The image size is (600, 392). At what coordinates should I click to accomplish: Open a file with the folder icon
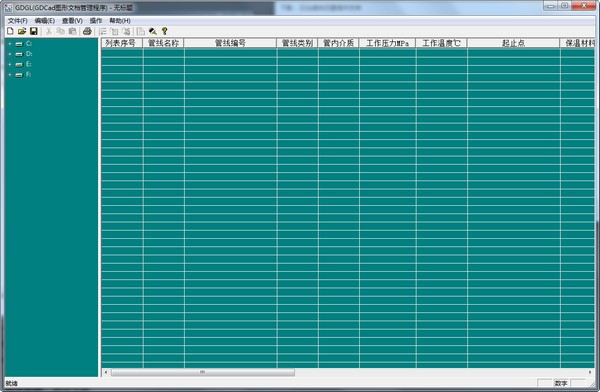[x=22, y=31]
